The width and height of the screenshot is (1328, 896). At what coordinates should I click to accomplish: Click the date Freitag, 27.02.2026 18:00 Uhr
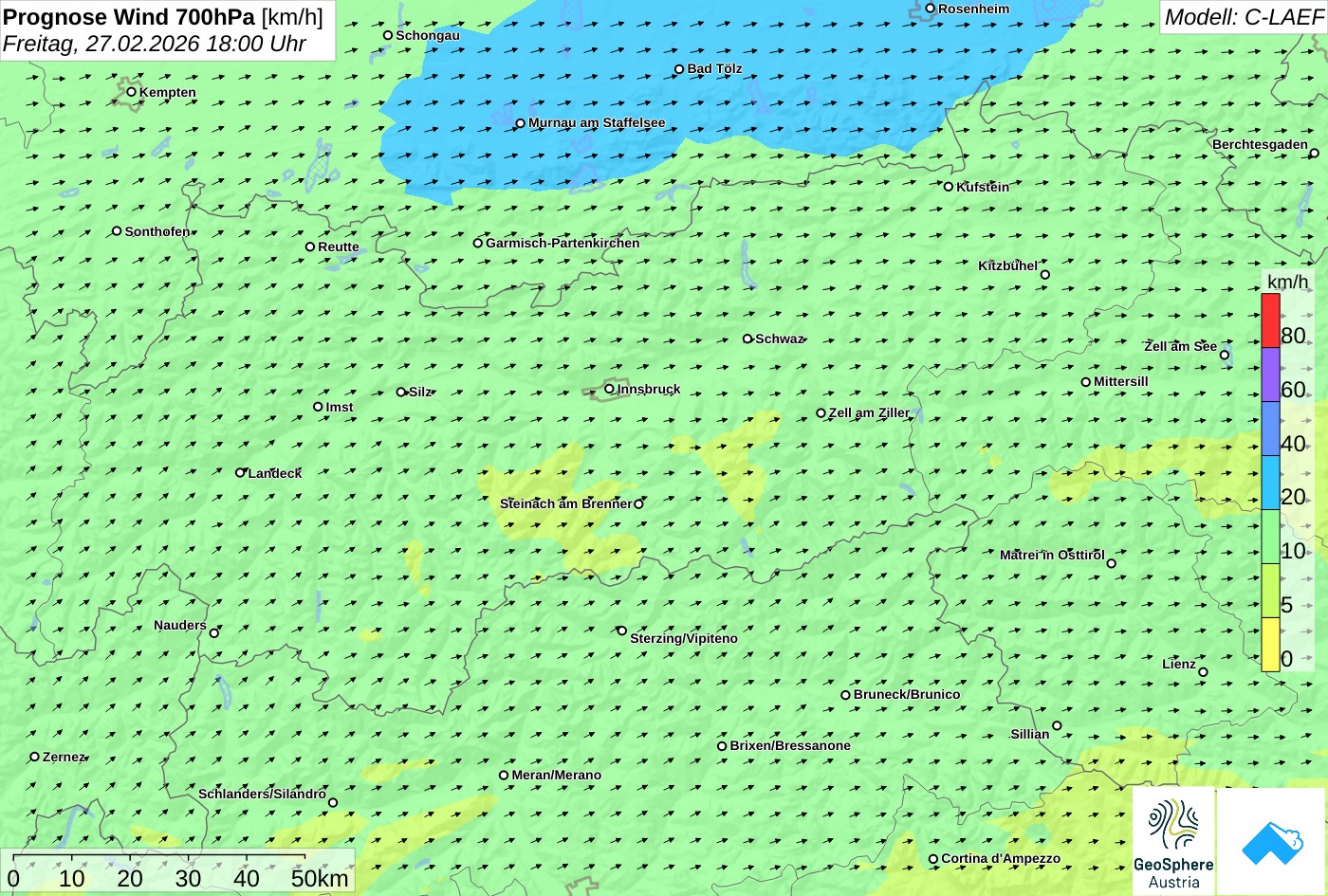point(155,44)
